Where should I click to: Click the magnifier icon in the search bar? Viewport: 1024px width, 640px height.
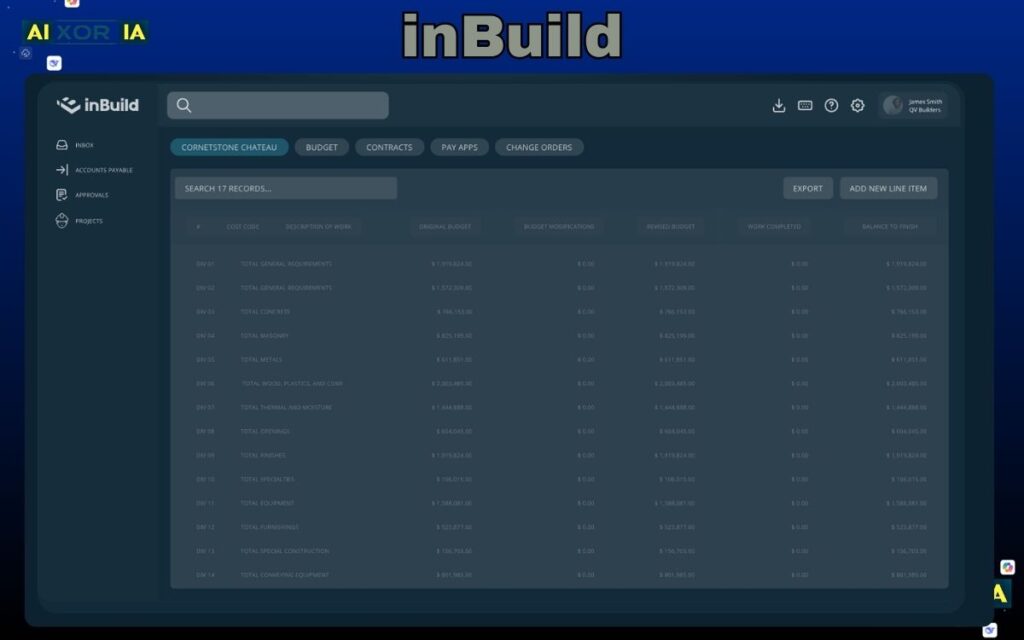(184, 105)
